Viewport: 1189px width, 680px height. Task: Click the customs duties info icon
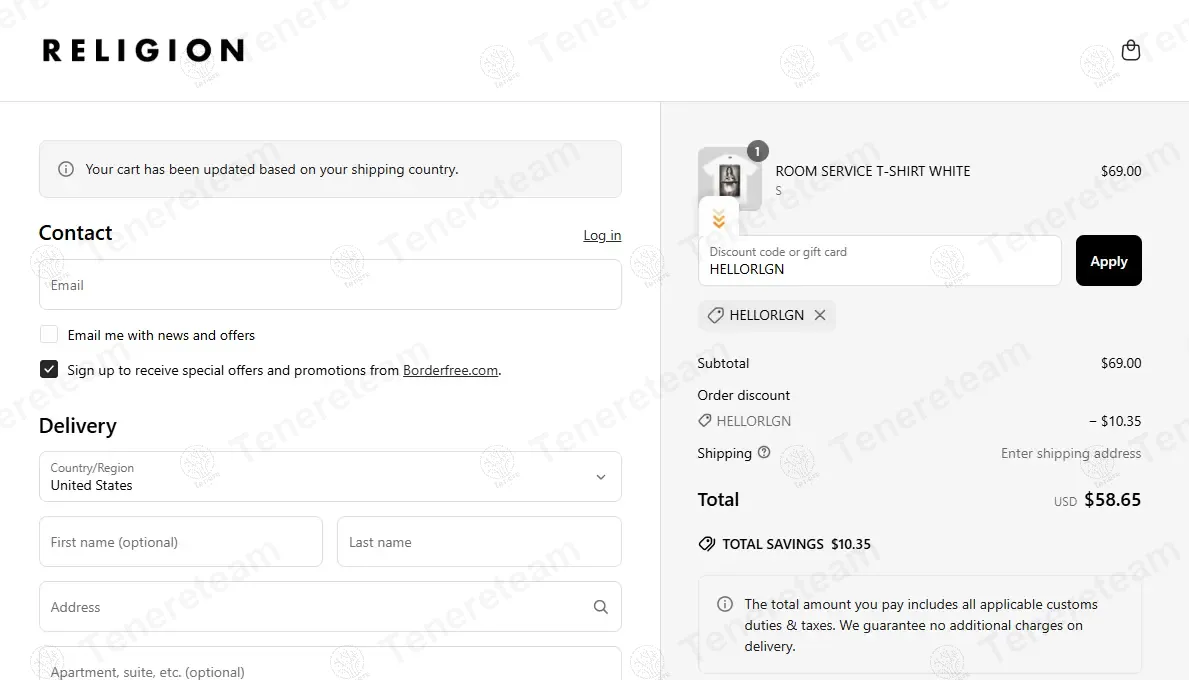pos(725,604)
